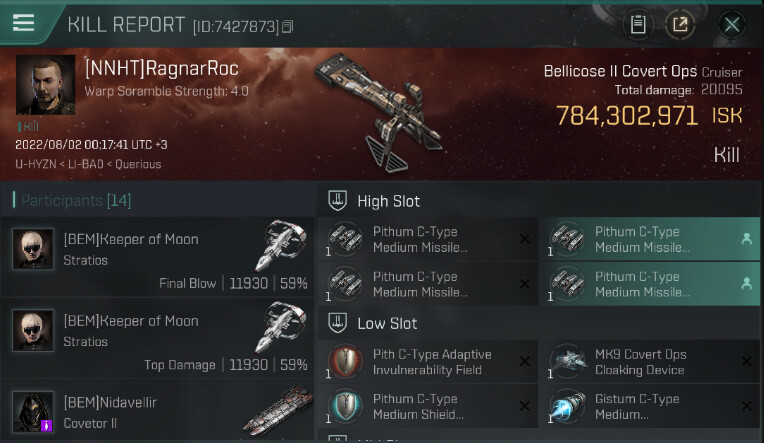Open the hamburger menu

pos(23,22)
